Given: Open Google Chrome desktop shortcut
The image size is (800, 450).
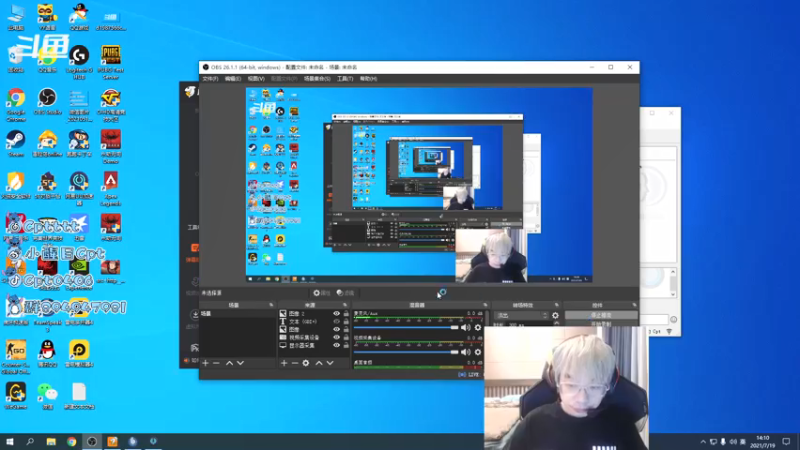Looking at the screenshot, I should click(16, 105).
